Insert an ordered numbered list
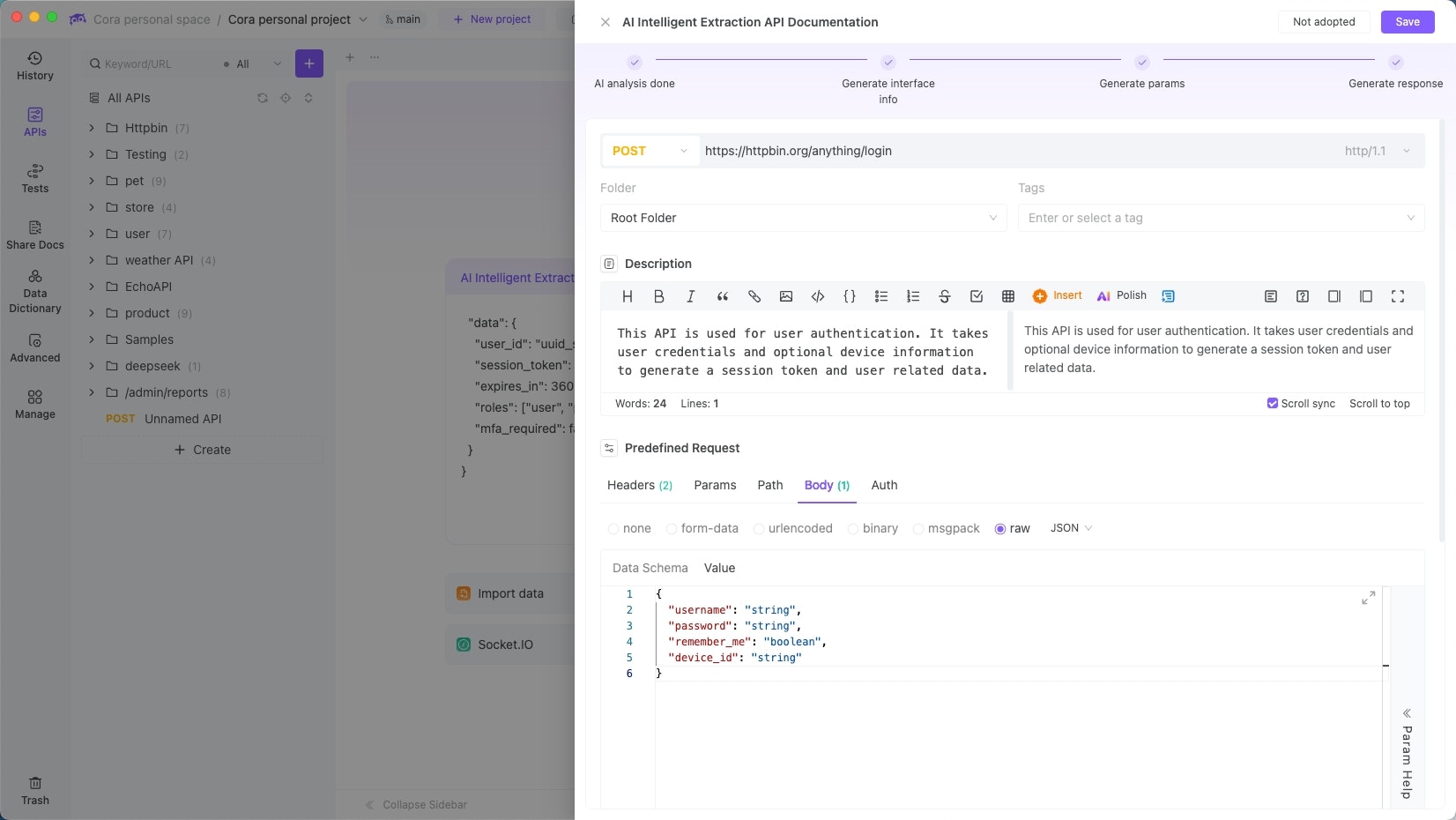 [x=913, y=296]
